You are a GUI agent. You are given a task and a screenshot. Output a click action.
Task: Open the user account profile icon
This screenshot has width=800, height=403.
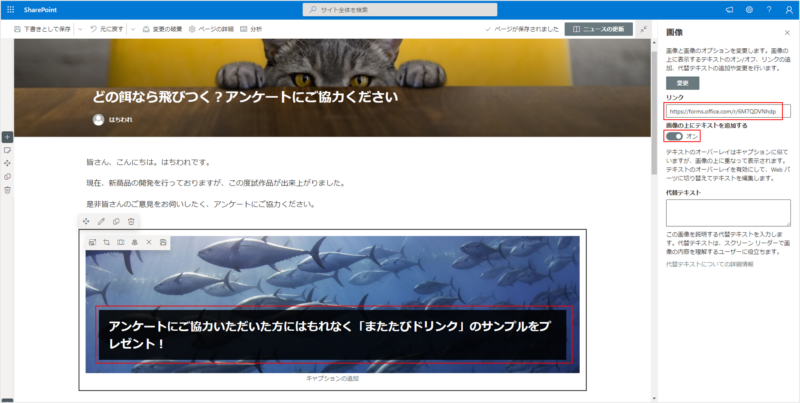click(x=788, y=9)
